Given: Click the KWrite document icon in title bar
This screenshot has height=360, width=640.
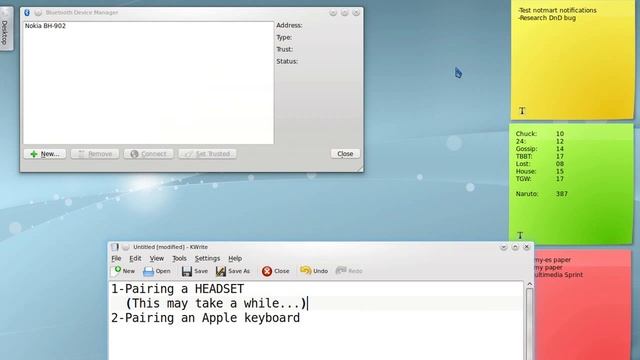Looking at the screenshot, I should coord(115,247).
